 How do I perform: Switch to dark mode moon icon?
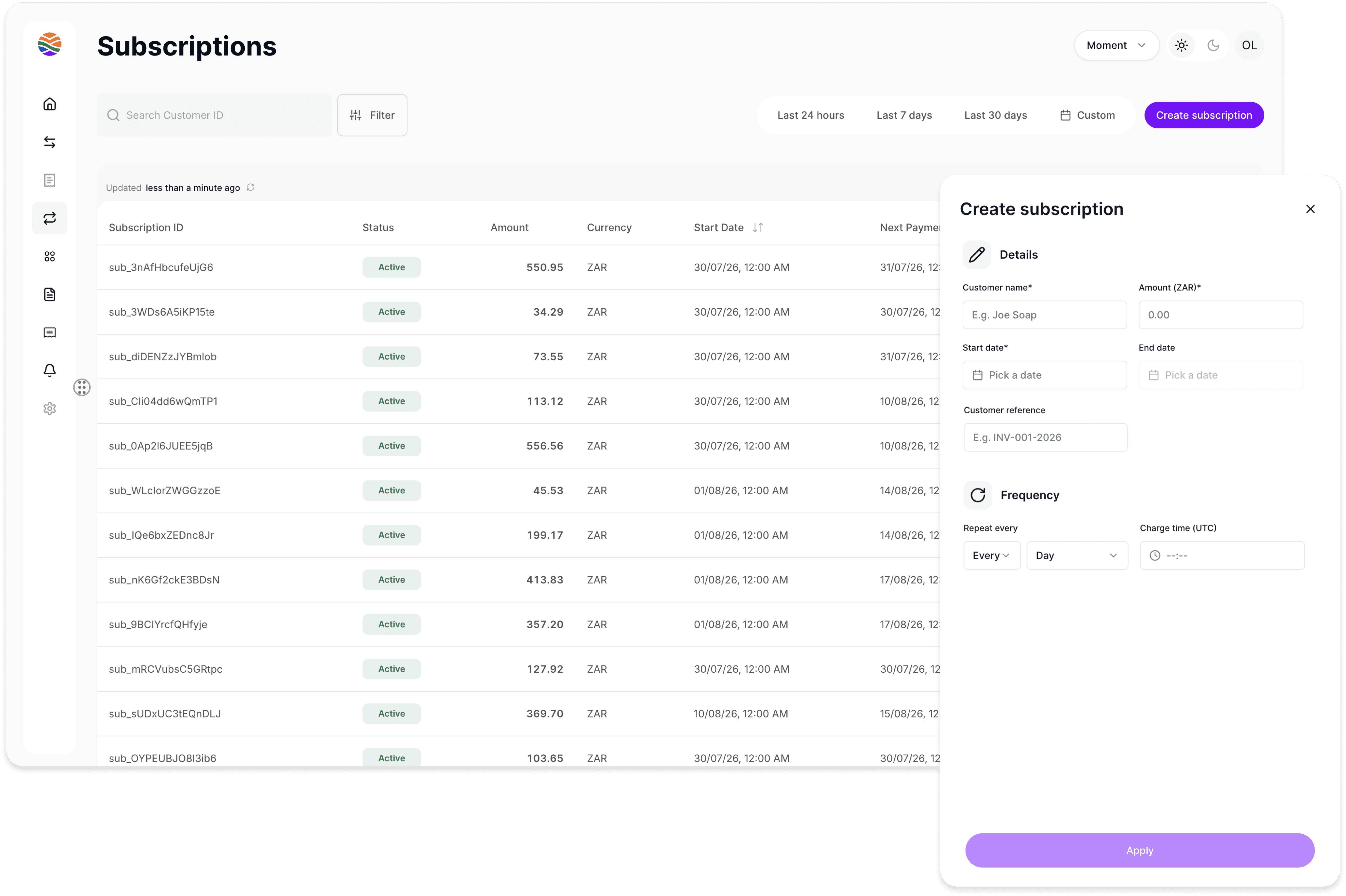pyautogui.click(x=1213, y=45)
